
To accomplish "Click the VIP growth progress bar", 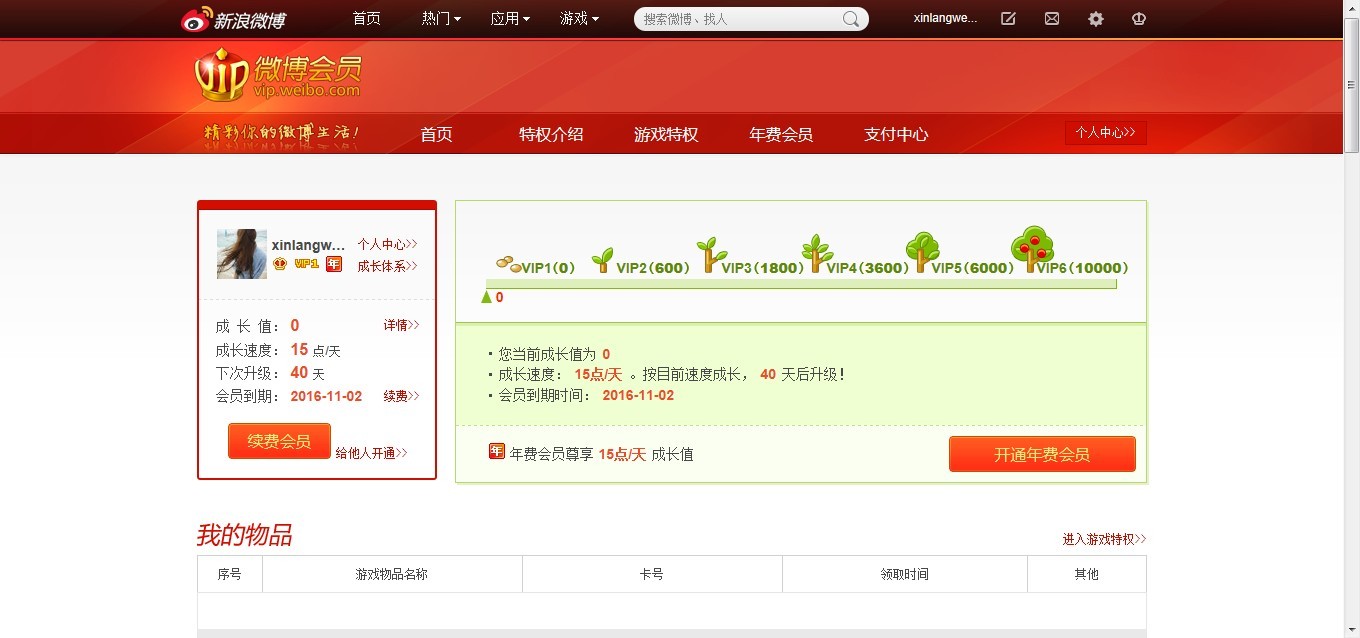I will 801,284.
